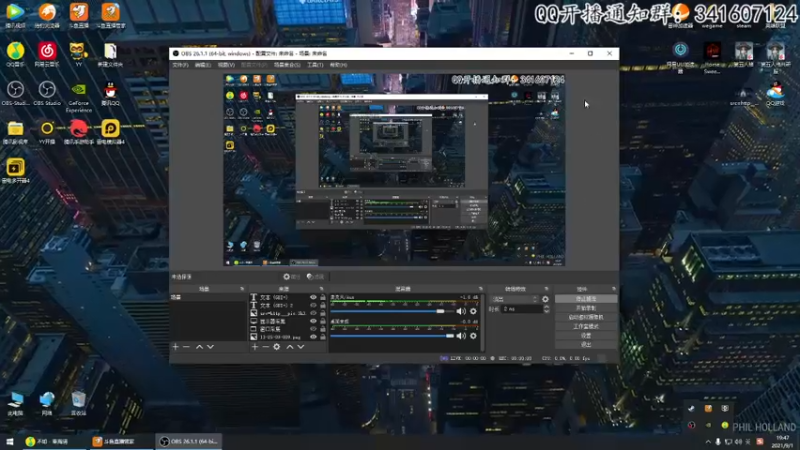This screenshot has width=800, height=450.
Task: Toggle visibility of Text (GDI+) 2 source
Action: [x=313, y=305]
